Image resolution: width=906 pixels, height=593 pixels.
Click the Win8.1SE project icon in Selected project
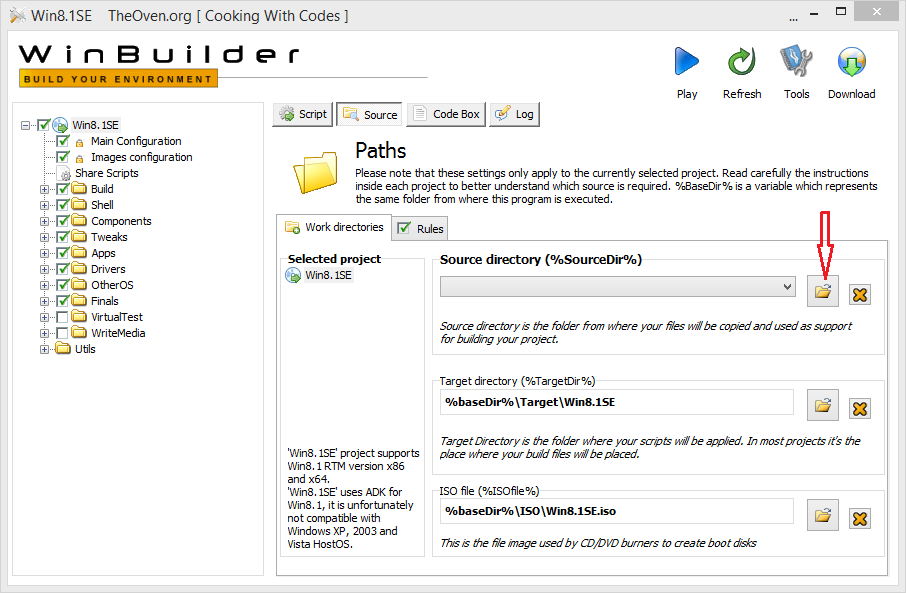click(x=293, y=275)
